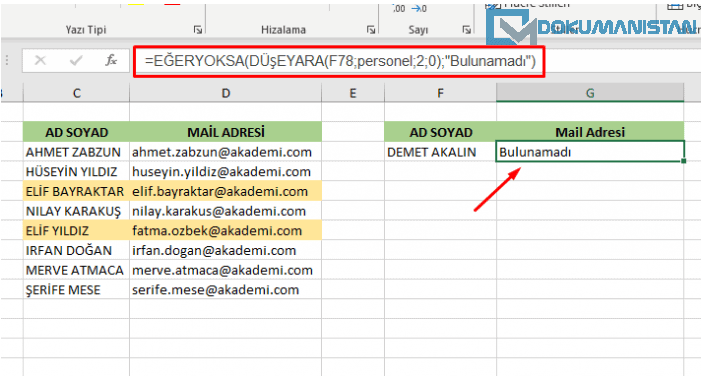Viewport: 704px width, 383px height.
Task: Select the Bulunamadı result cell
Action: (x=590, y=152)
